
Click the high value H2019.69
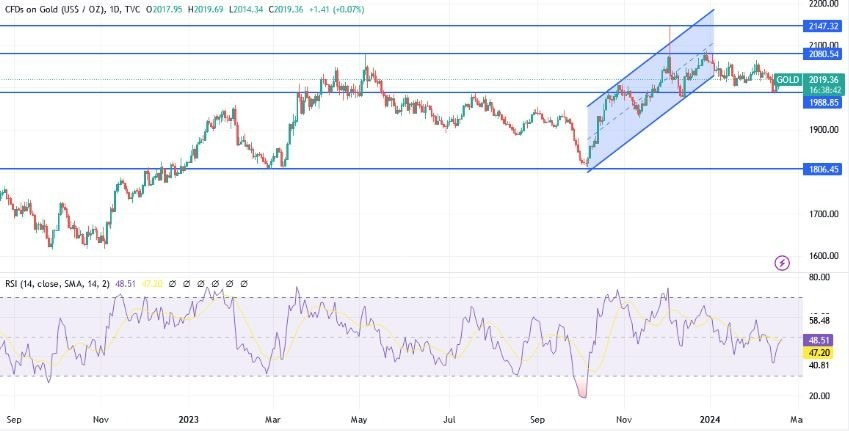206,10
